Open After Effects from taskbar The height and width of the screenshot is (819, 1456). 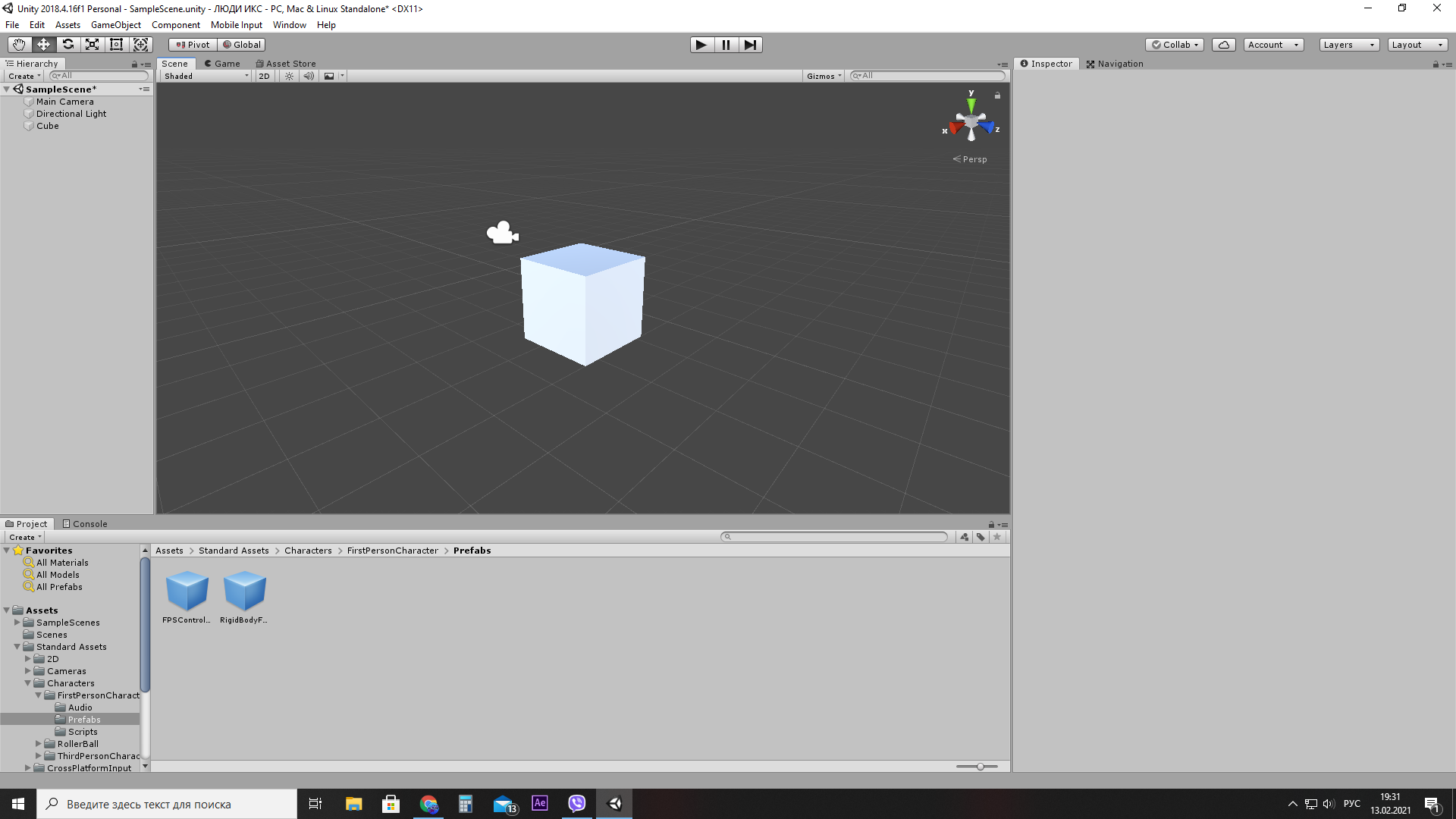coord(540,804)
